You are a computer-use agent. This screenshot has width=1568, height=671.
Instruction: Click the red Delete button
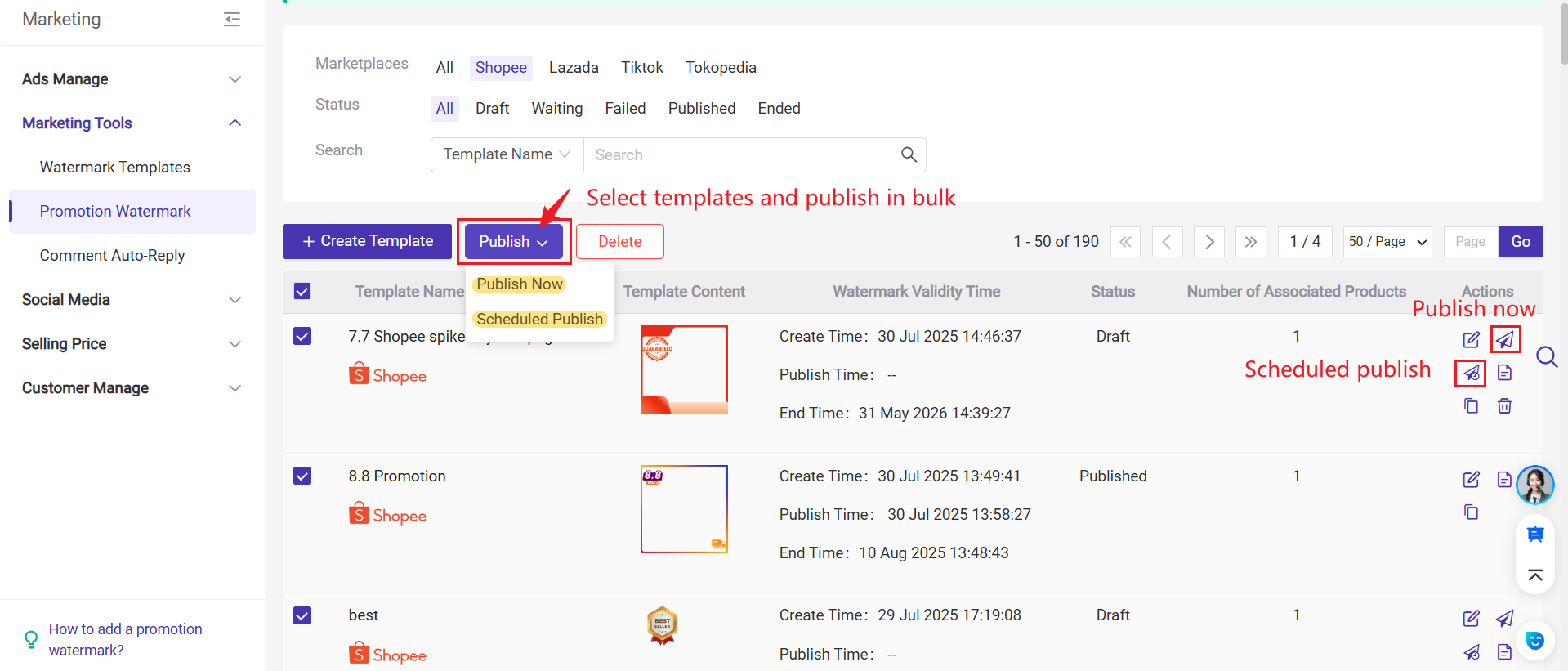pos(619,242)
